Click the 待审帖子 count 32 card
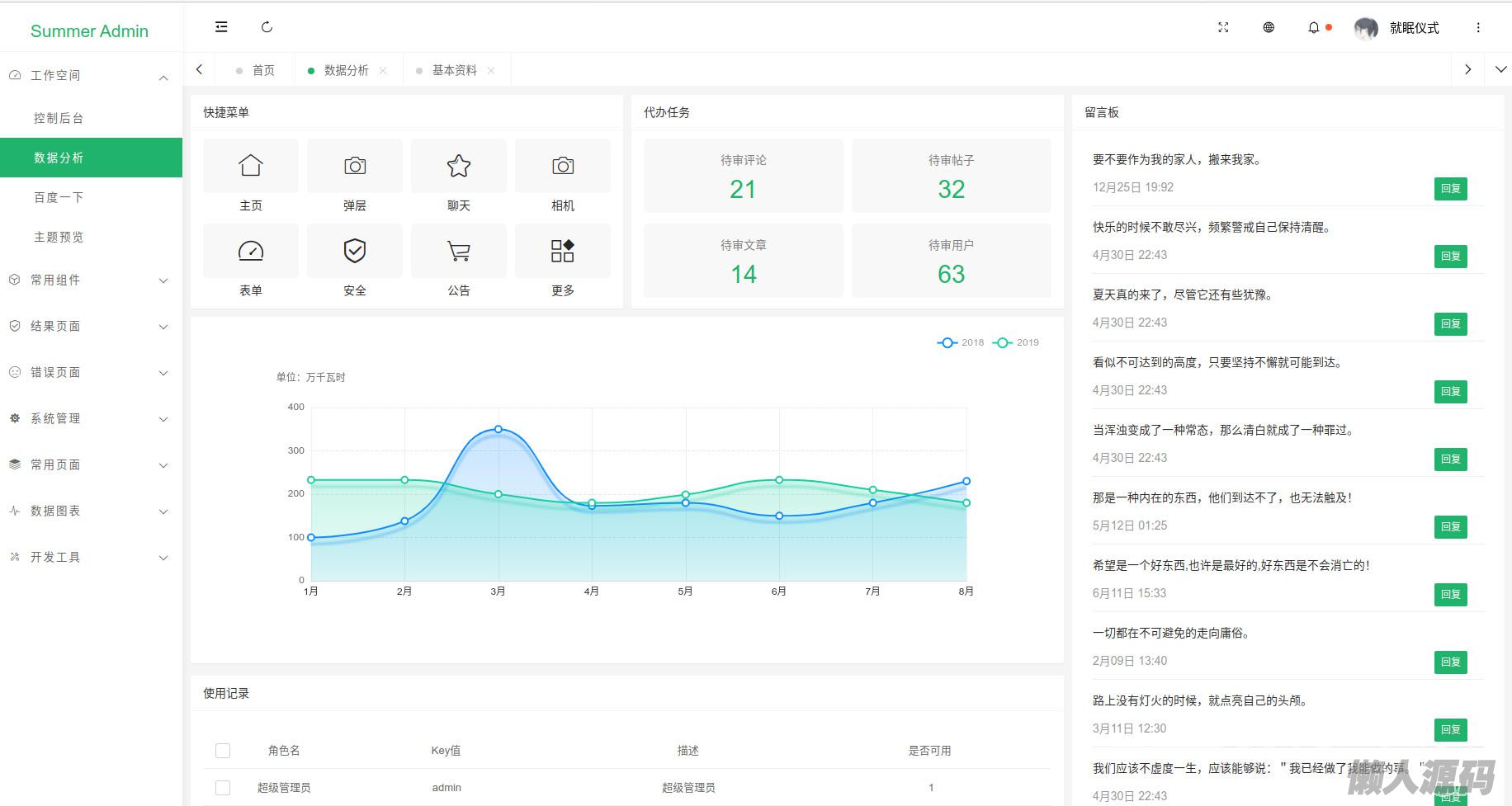1512x806 pixels. 951,176
